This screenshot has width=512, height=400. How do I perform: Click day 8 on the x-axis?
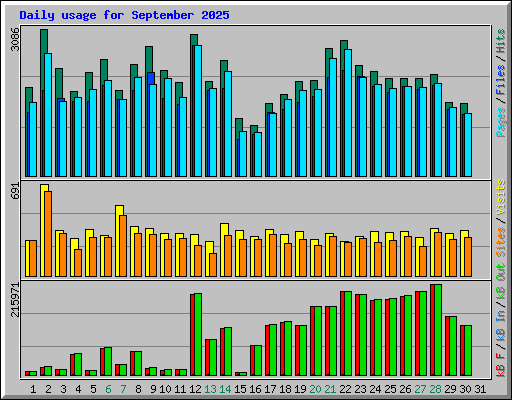click(138, 389)
